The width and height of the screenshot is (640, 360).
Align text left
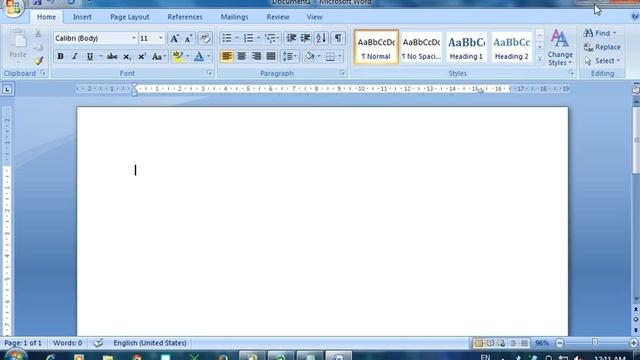coord(227,56)
